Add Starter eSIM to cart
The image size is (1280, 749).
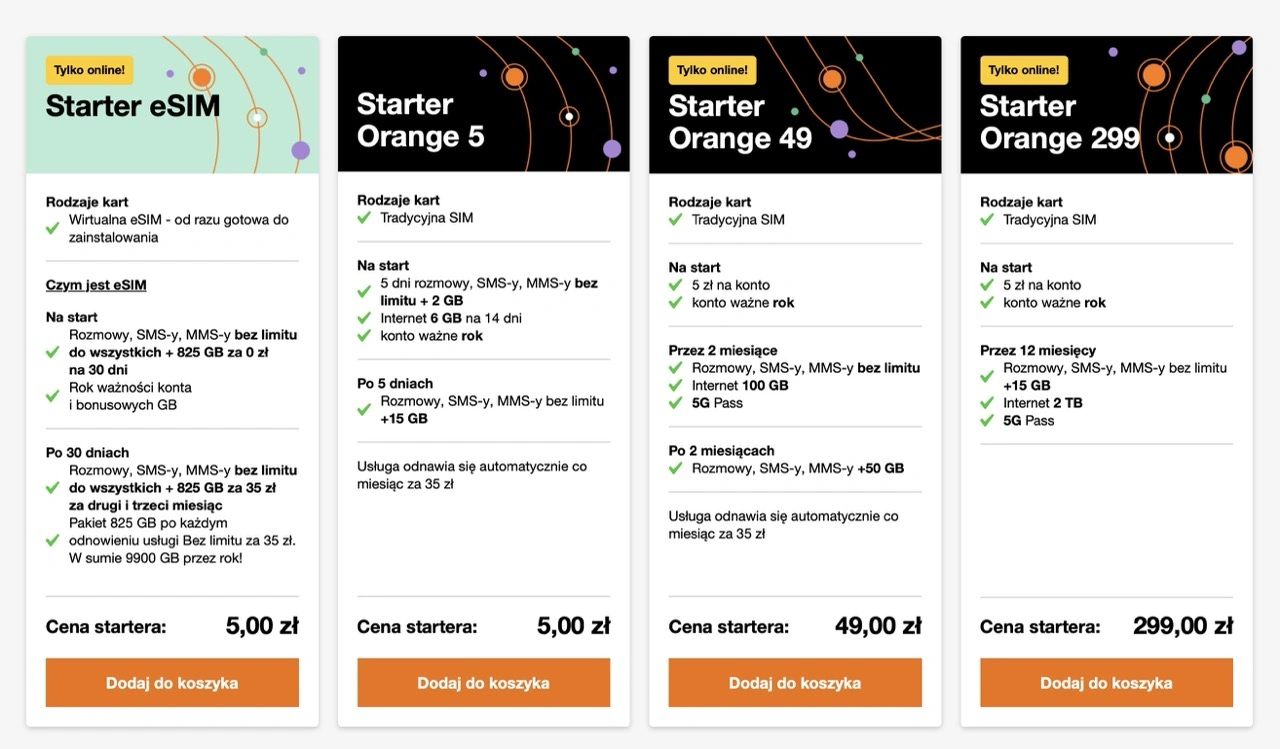172,683
